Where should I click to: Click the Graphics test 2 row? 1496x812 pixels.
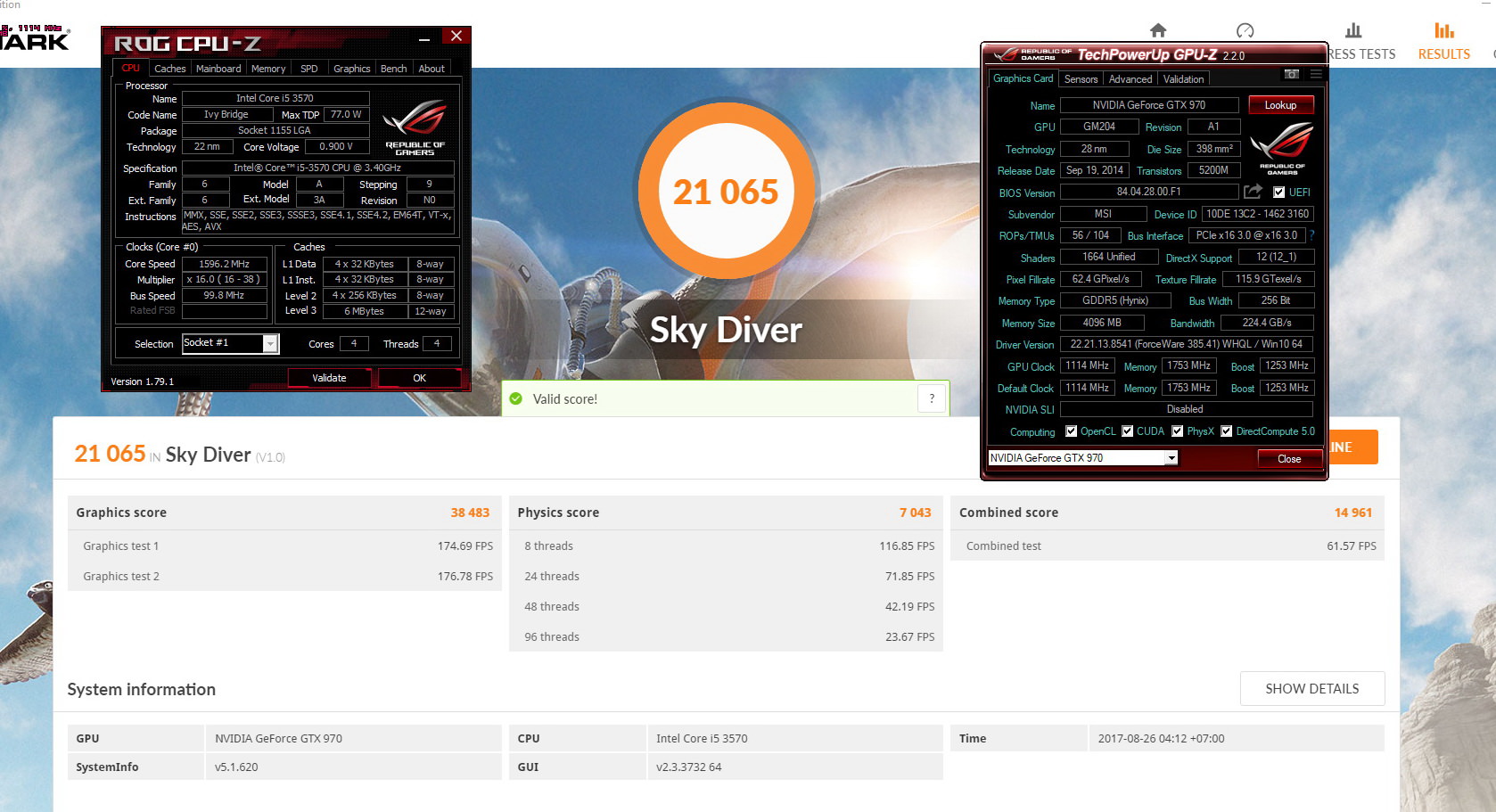[x=285, y=576]
